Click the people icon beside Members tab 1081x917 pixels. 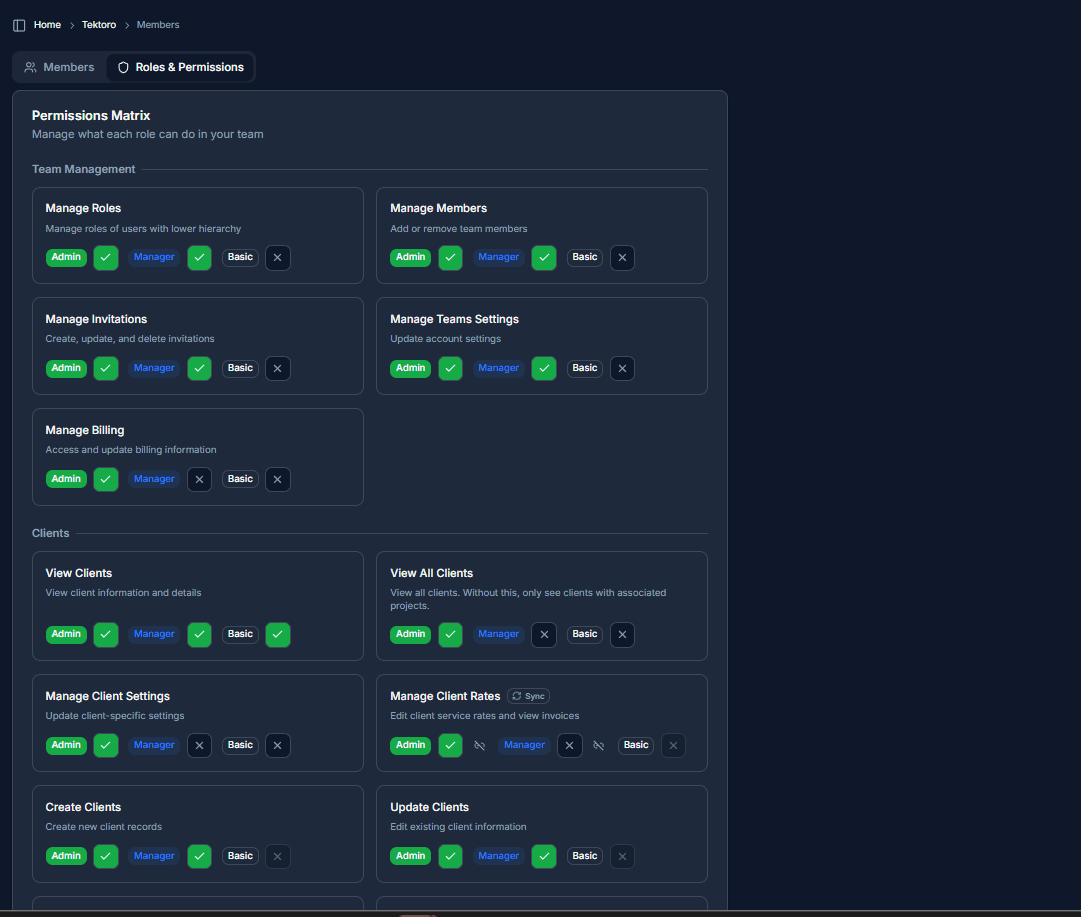click(x=31, y=68)
